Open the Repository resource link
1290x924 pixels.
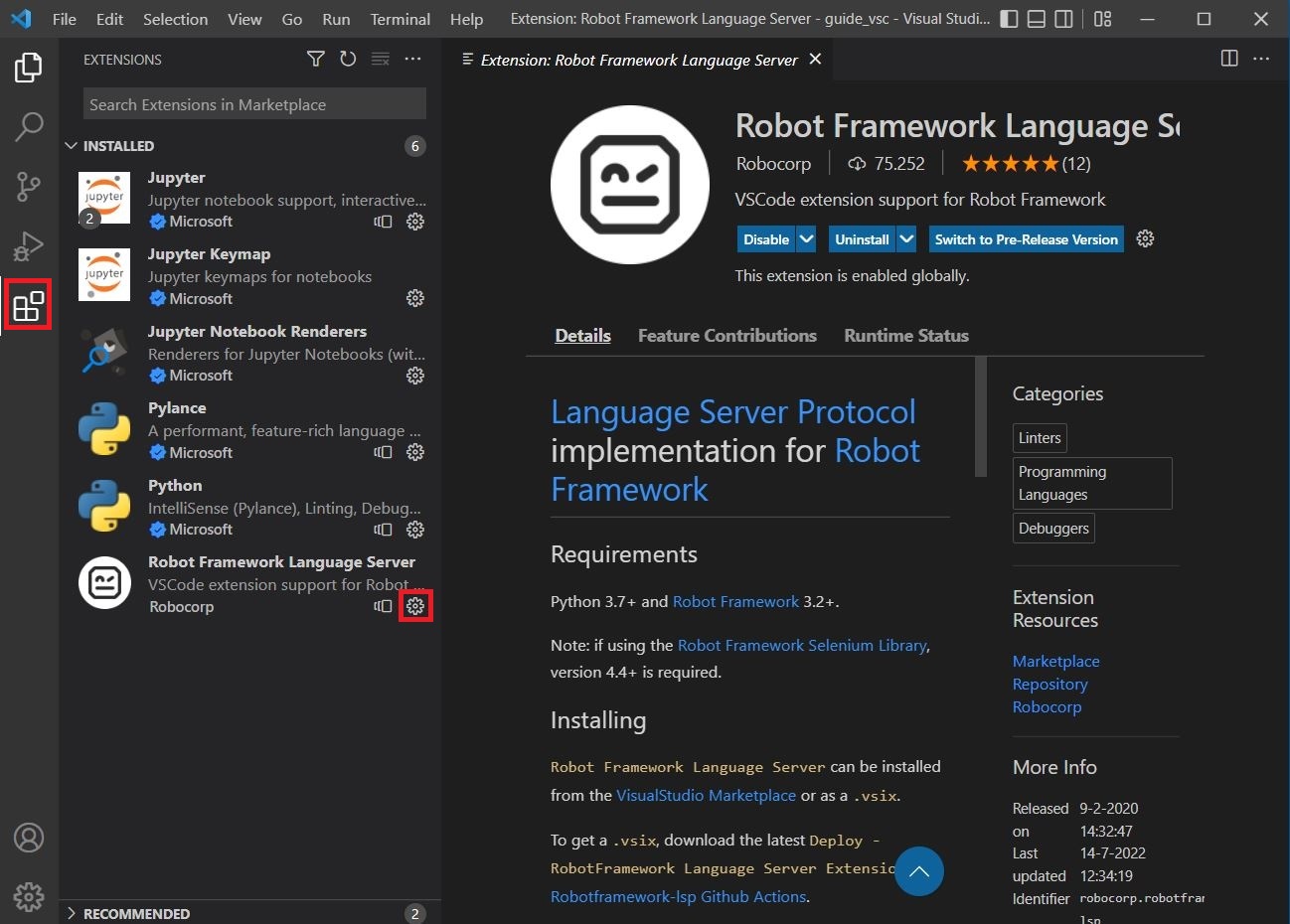1049,685
